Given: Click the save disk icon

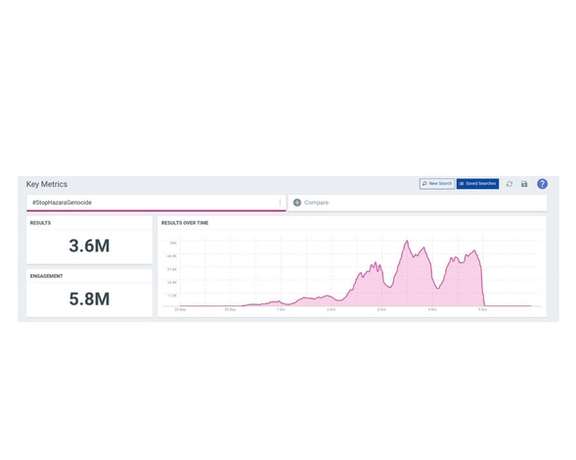Looking at the screenshot, I should coord(524,184).
